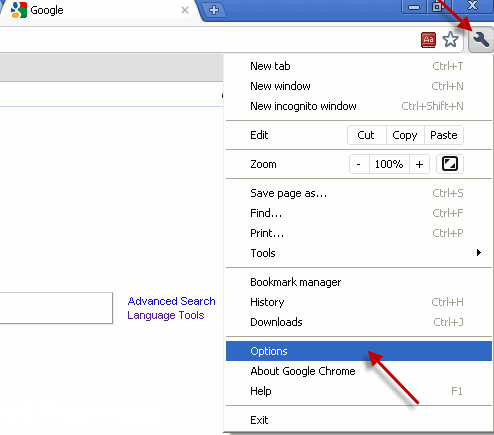Open a new tab with plus button
The height and width of the screenshot is (435, 494).
point(214,10)
